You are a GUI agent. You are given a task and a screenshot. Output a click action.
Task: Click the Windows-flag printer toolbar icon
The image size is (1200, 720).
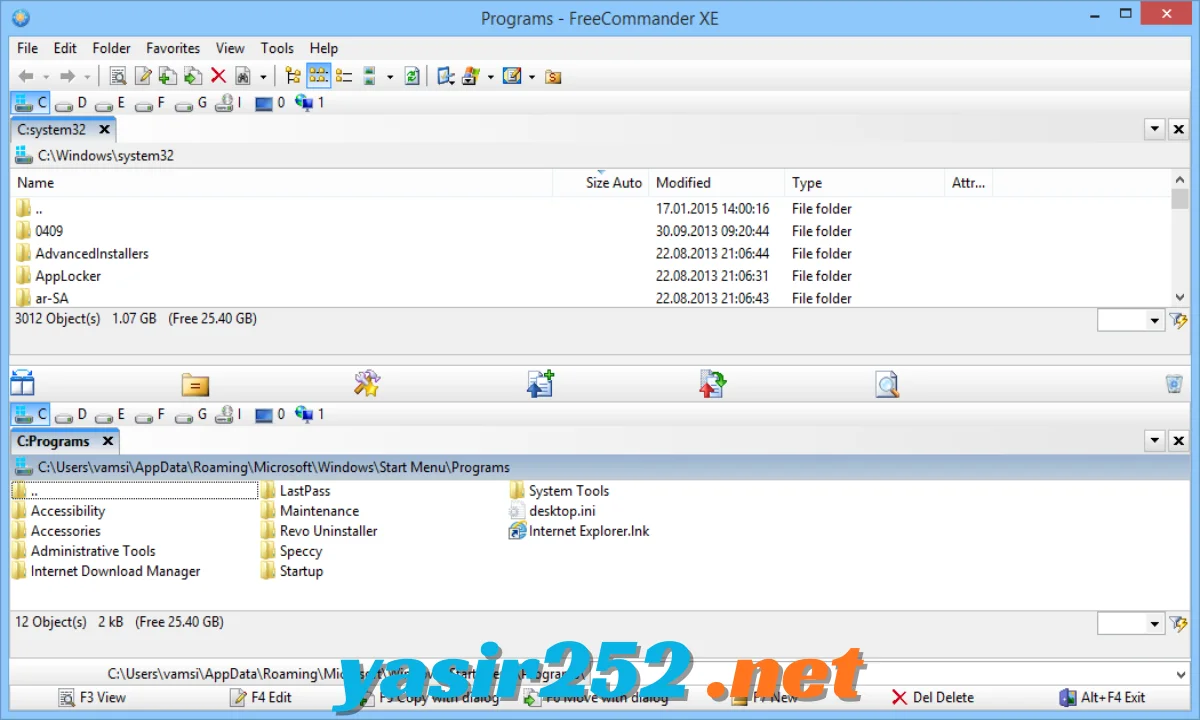[471, 76]
